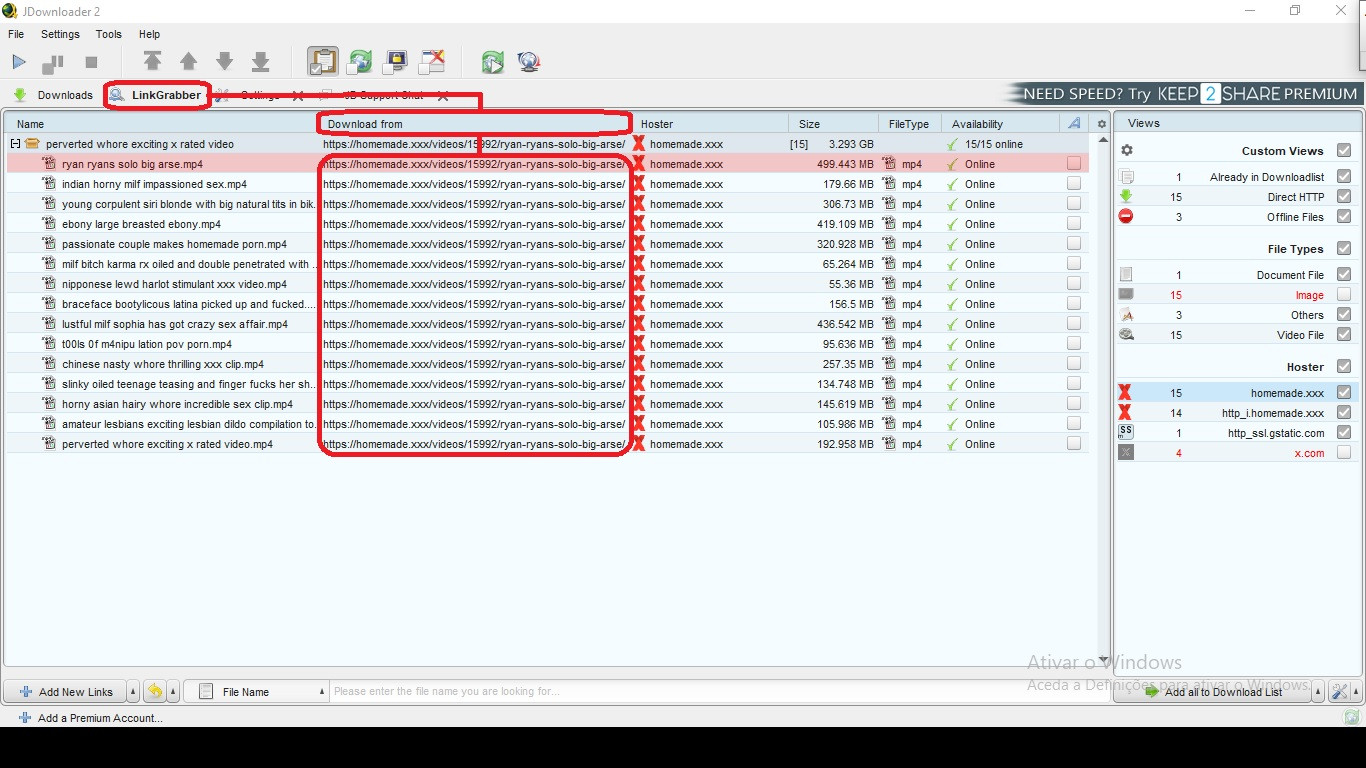1366x768 pixels.
Task: Click the pause downloads toolbar icon
Action: point(53,63)
